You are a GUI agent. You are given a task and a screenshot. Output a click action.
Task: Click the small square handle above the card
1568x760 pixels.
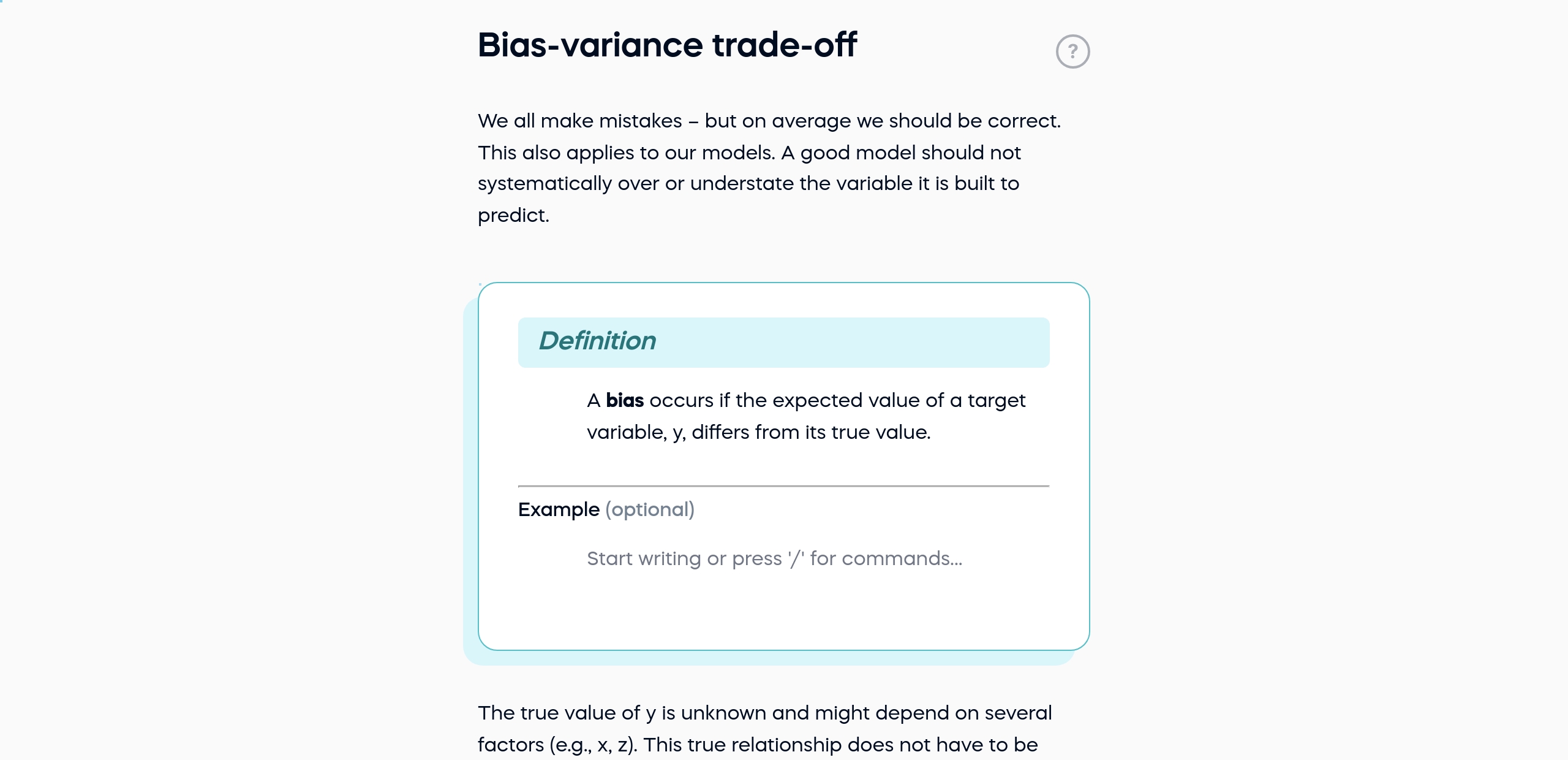[480, 284]
